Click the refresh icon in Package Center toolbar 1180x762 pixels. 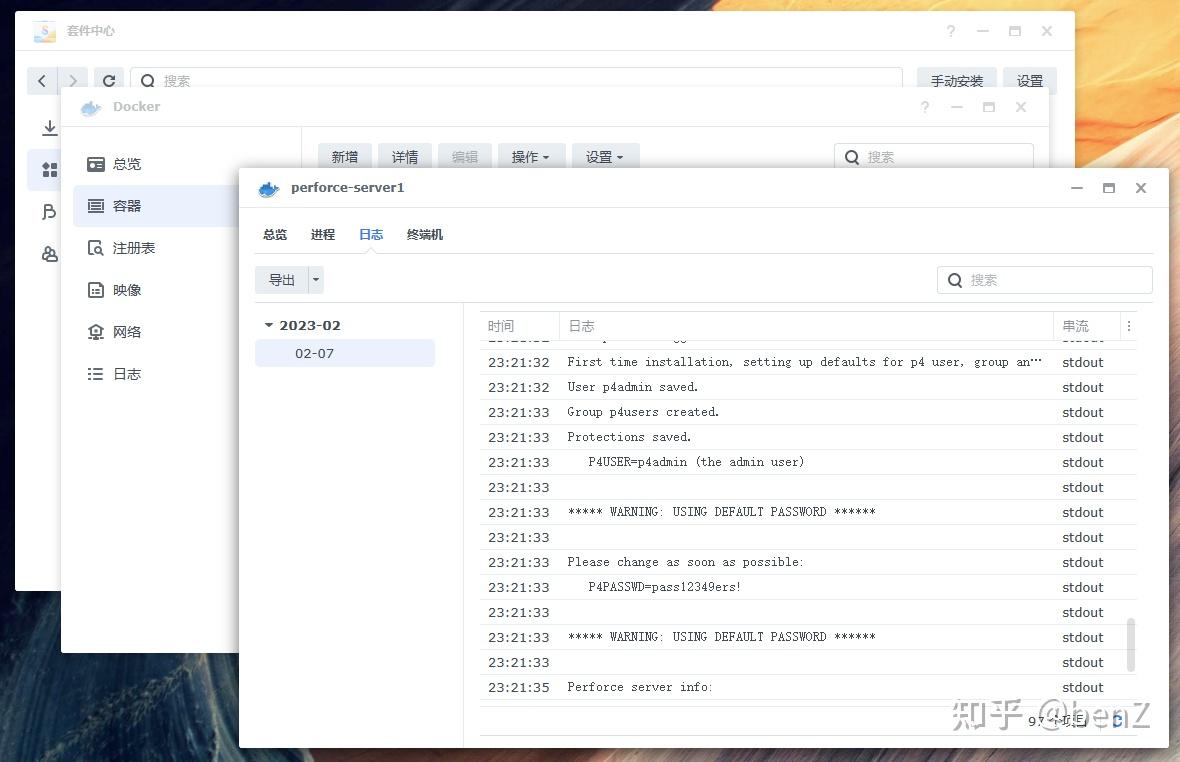click(109, 81)
